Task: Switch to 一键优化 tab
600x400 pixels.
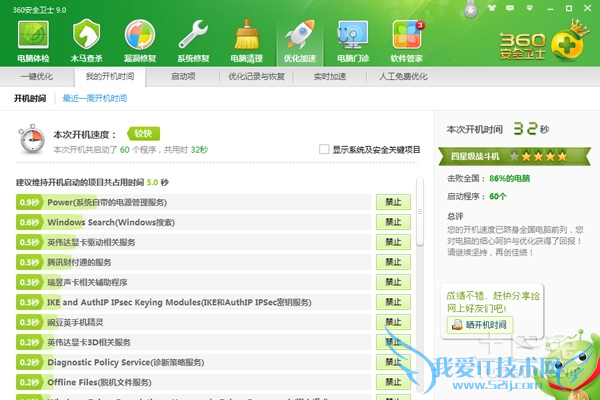Action: (37, 77)
